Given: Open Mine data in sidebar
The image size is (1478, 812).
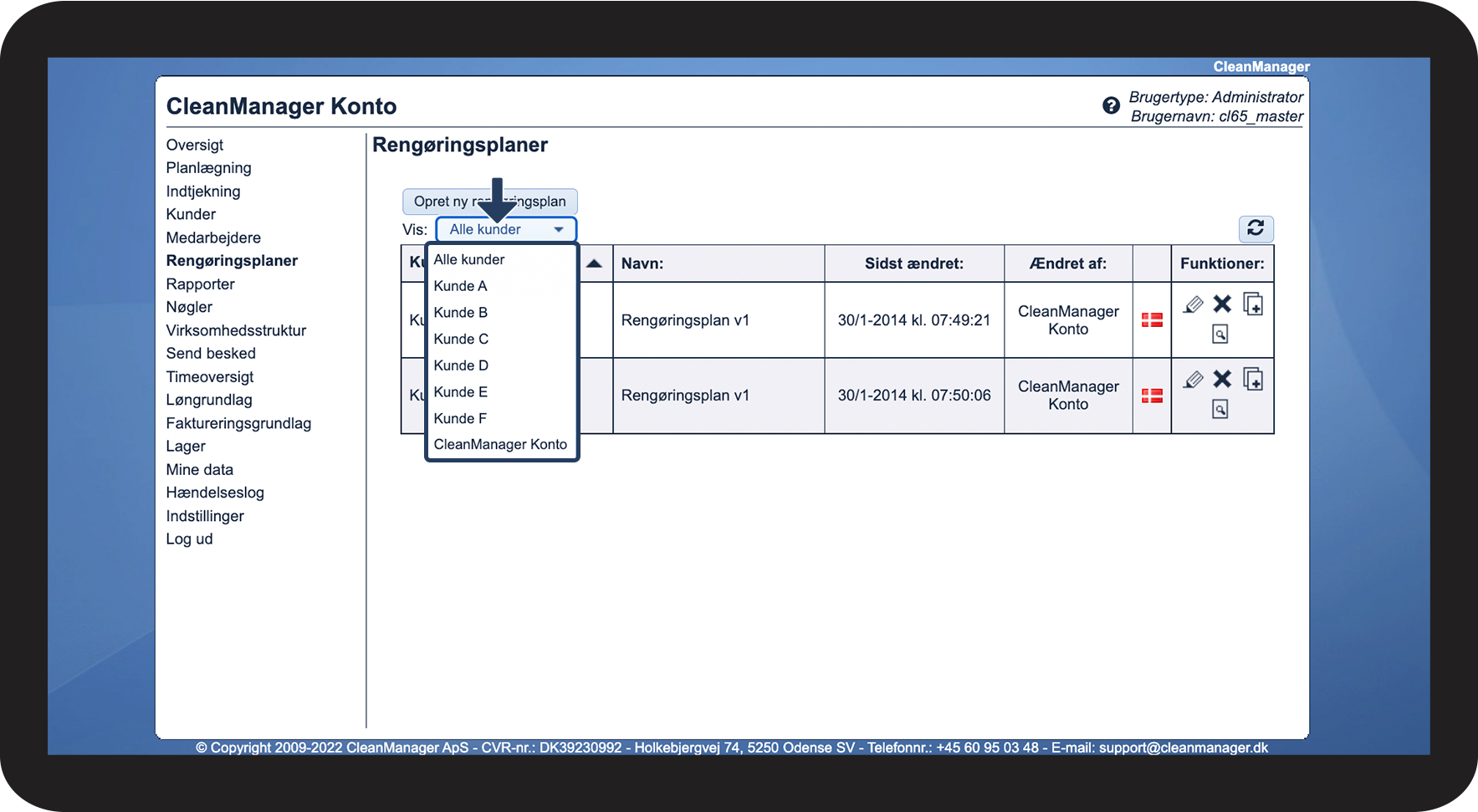Looking at the screenshot, I should click(x=200, y=470).
